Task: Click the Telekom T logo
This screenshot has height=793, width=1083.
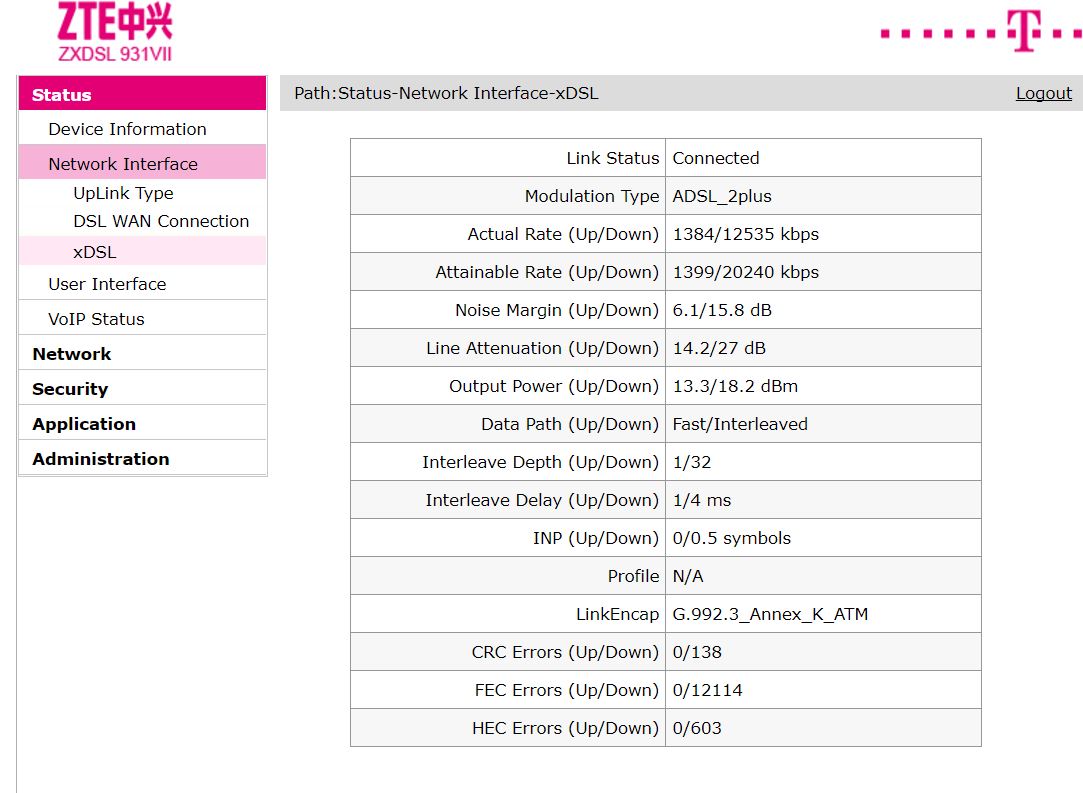Action: (1022, 31)
